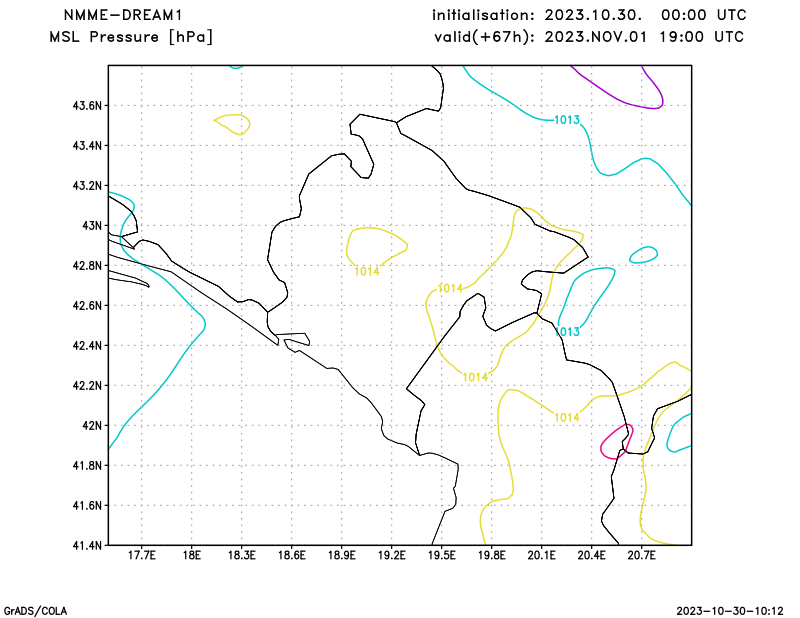Viewport: 800px width, 618px height.
Task: Click the 19.5E longitude label
Action: point(441,556)
